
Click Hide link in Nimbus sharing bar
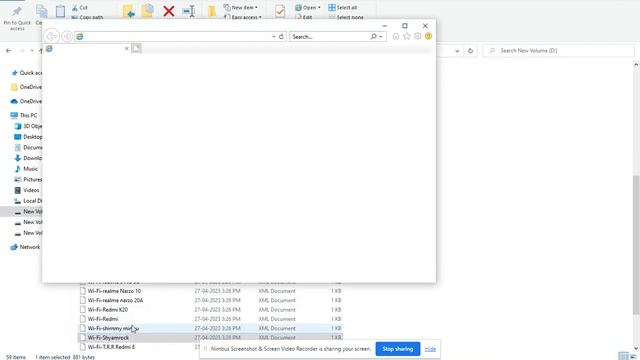(x=430, y=349)
